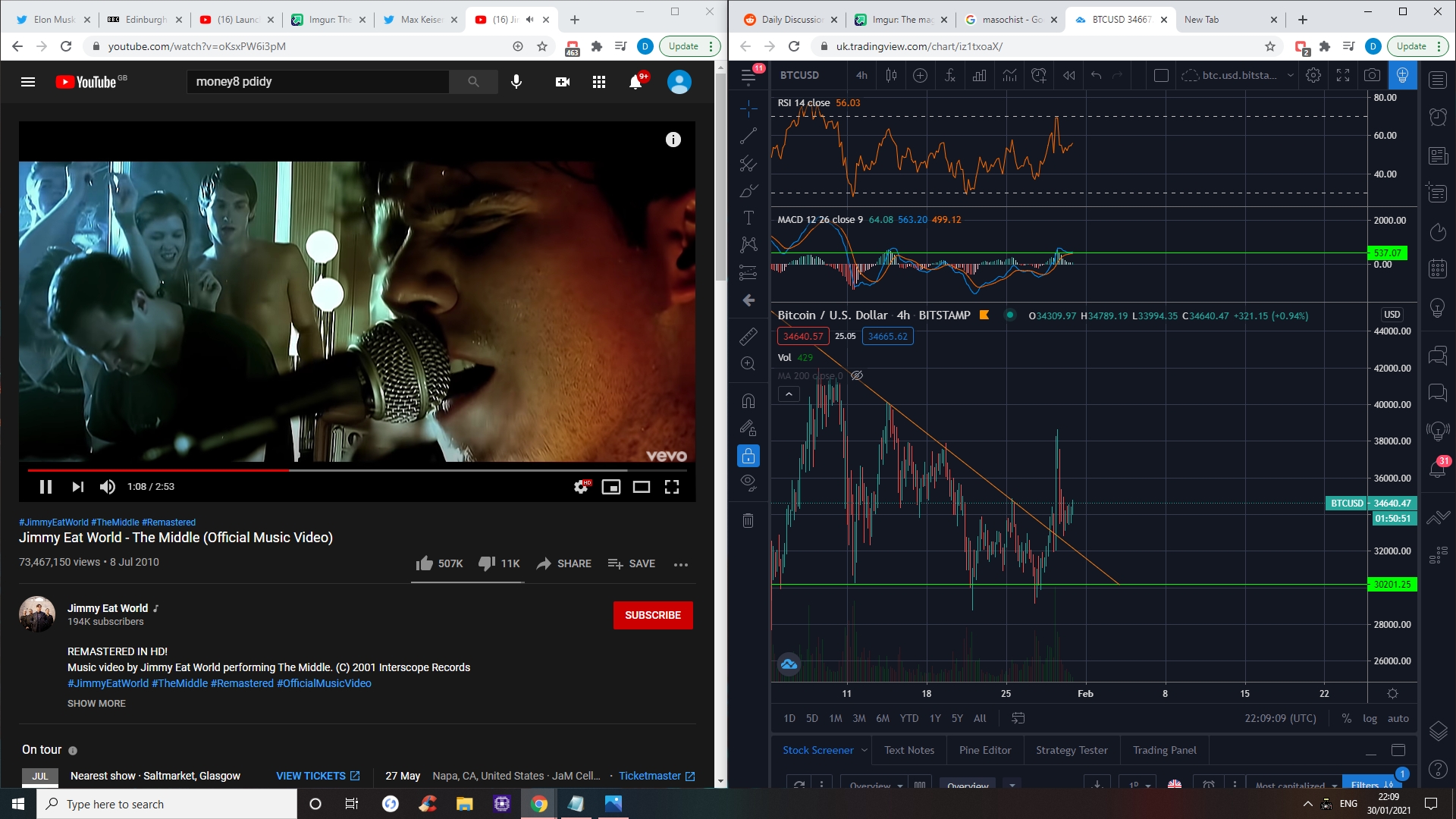1456x819 pixels.
Task: Click SHARE under the video
Action: pyautogui.click(x=564, y=563)
